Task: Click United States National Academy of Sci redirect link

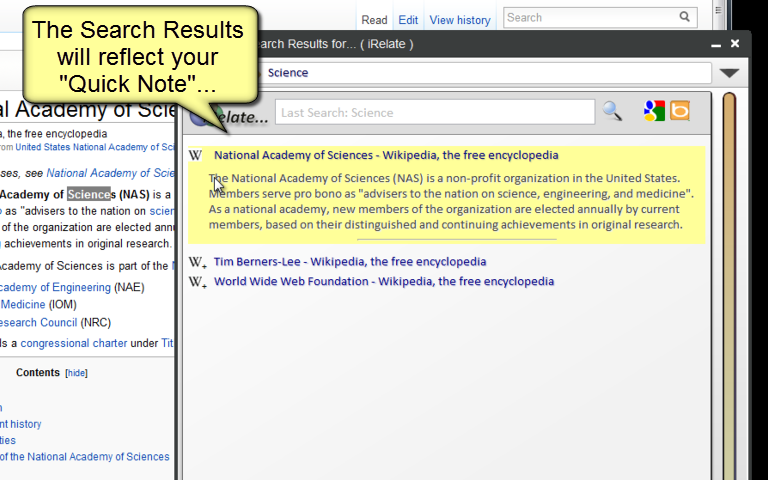Action: pos(95,147)
